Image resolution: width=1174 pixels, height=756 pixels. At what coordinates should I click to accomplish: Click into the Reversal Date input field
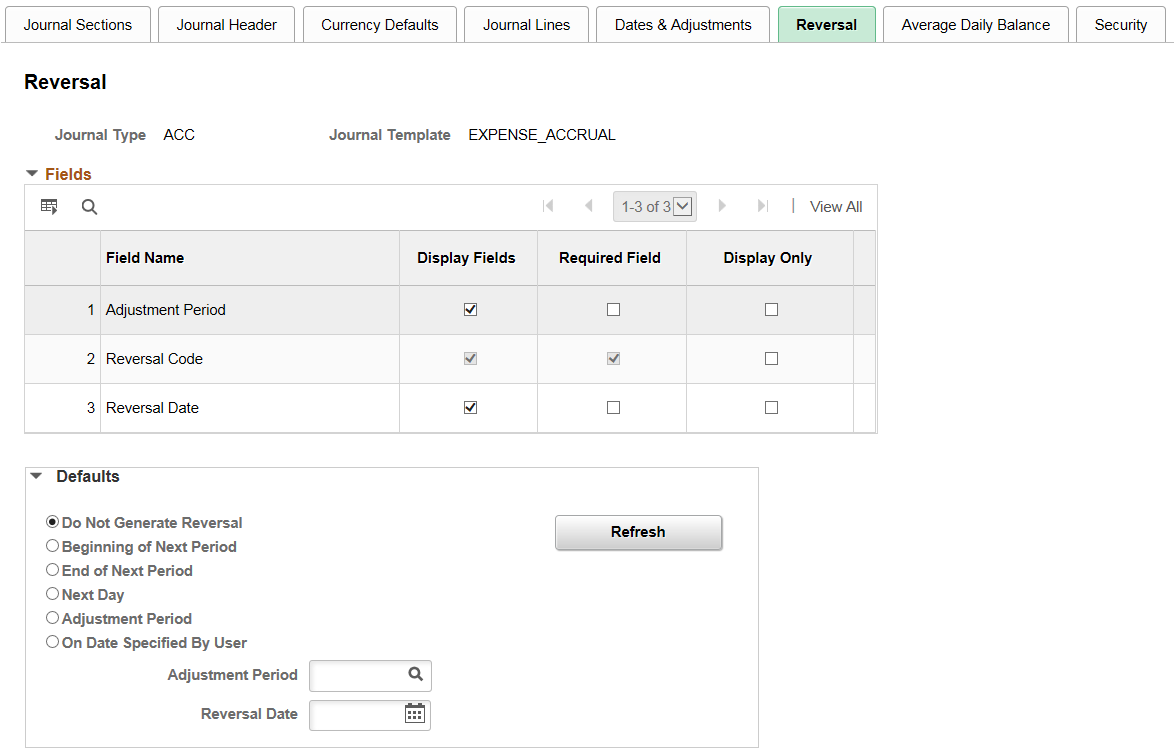(x=357, y=715)
